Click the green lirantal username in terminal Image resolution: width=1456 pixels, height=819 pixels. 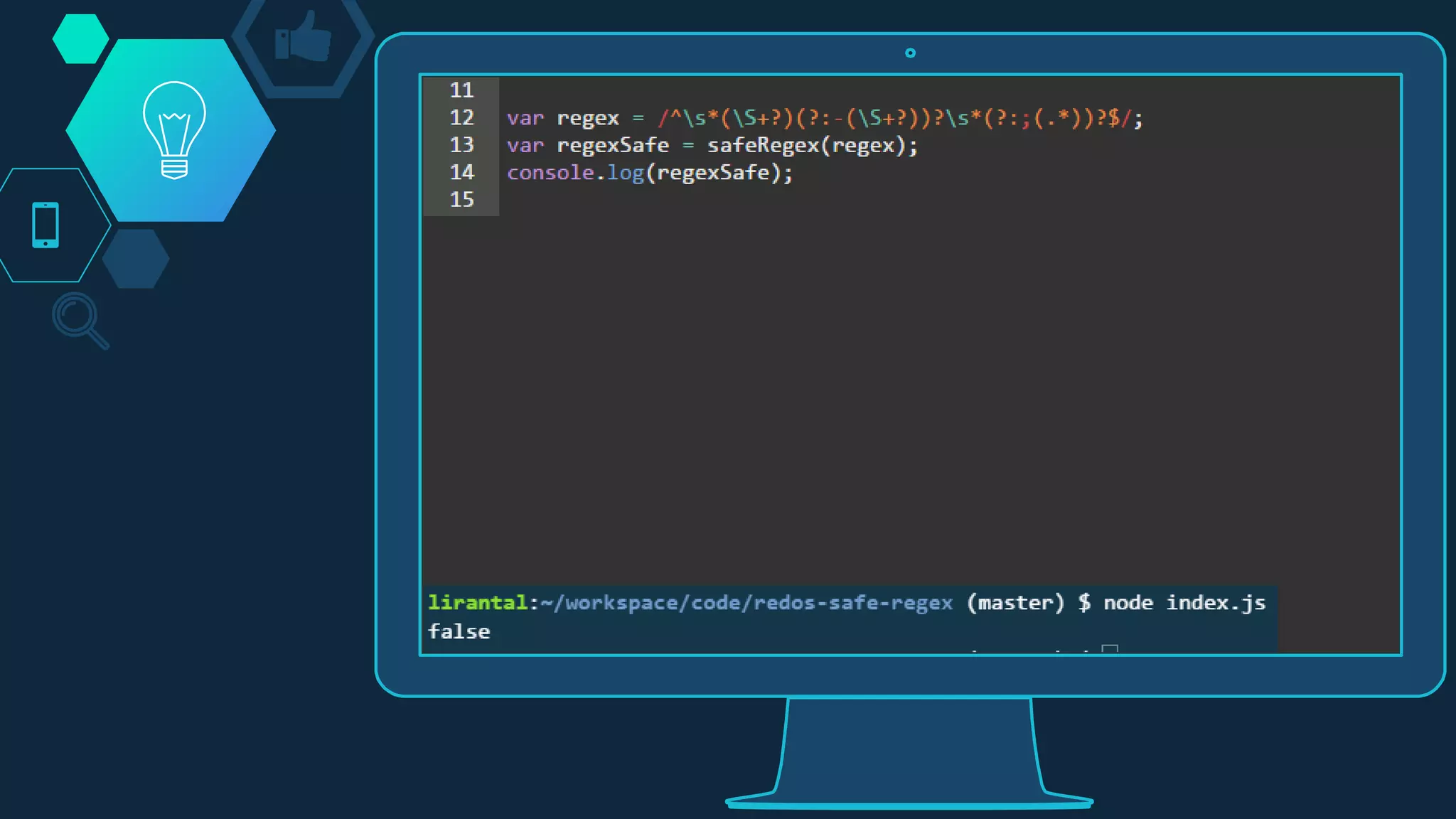coord(477,603)
